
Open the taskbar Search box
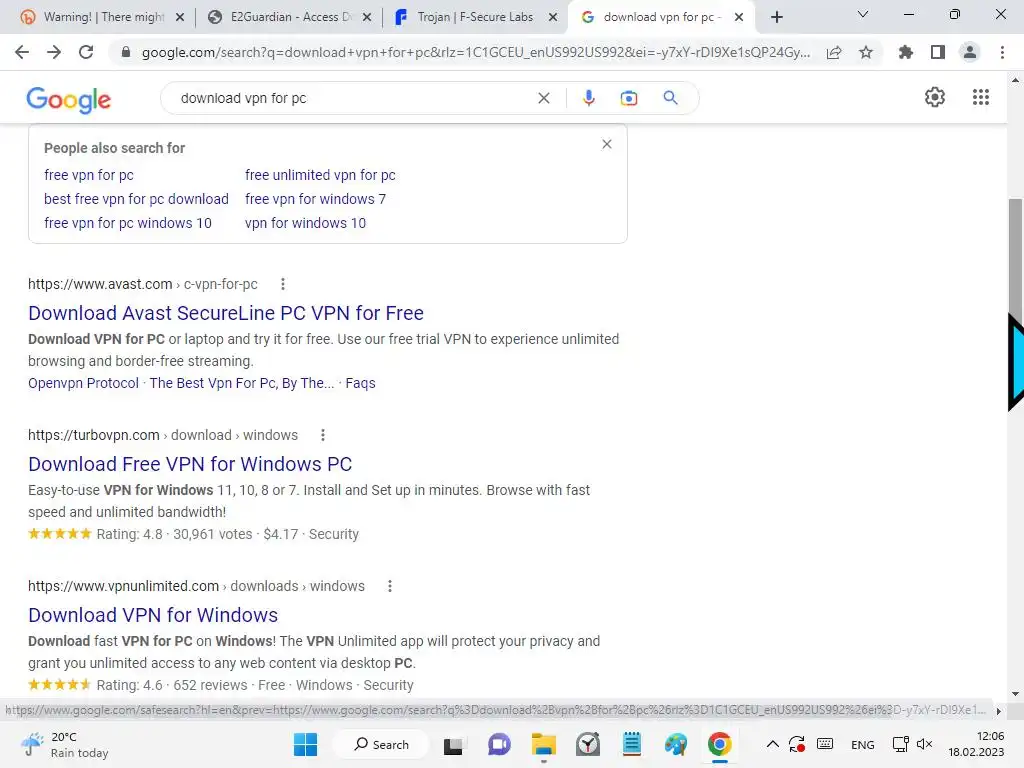point(381,744)
